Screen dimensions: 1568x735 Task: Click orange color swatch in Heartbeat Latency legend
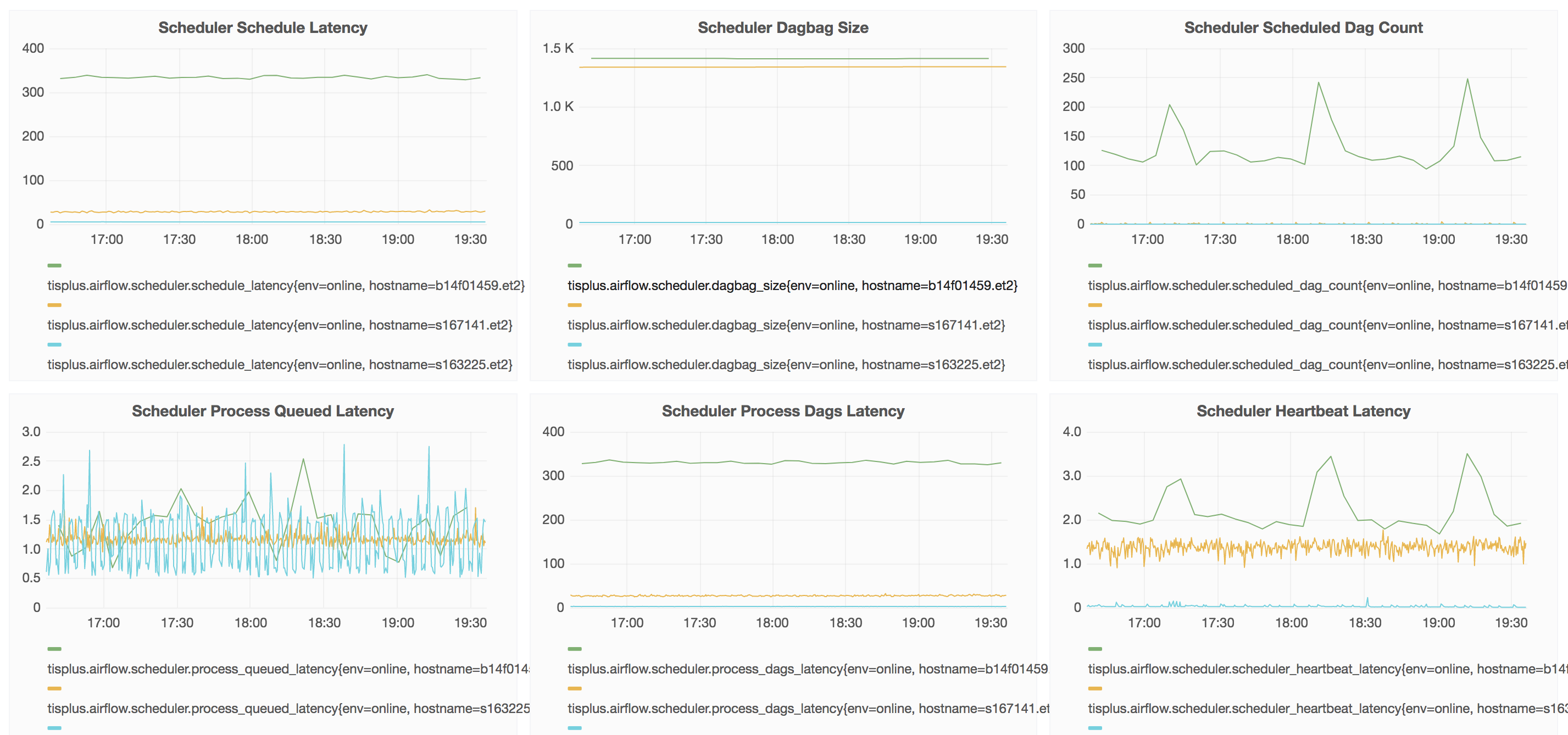coord(1095,688)
